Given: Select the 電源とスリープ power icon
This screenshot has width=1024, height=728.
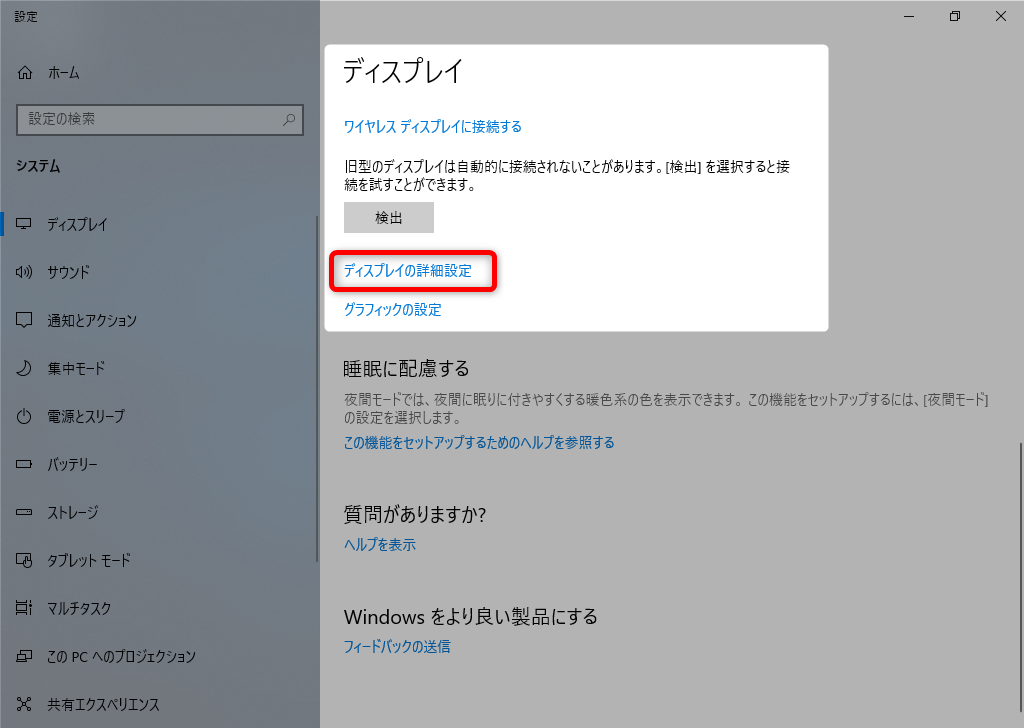Looking at the screenshot, I should 23,416.
